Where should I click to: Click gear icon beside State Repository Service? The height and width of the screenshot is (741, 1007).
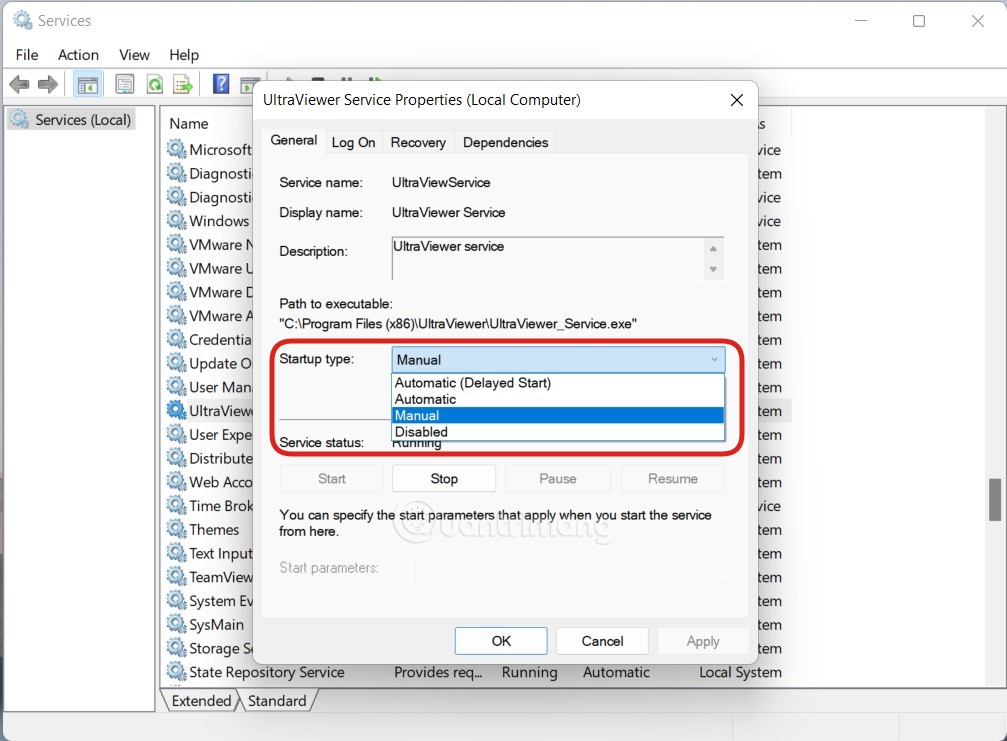click(x=177, y=672)
